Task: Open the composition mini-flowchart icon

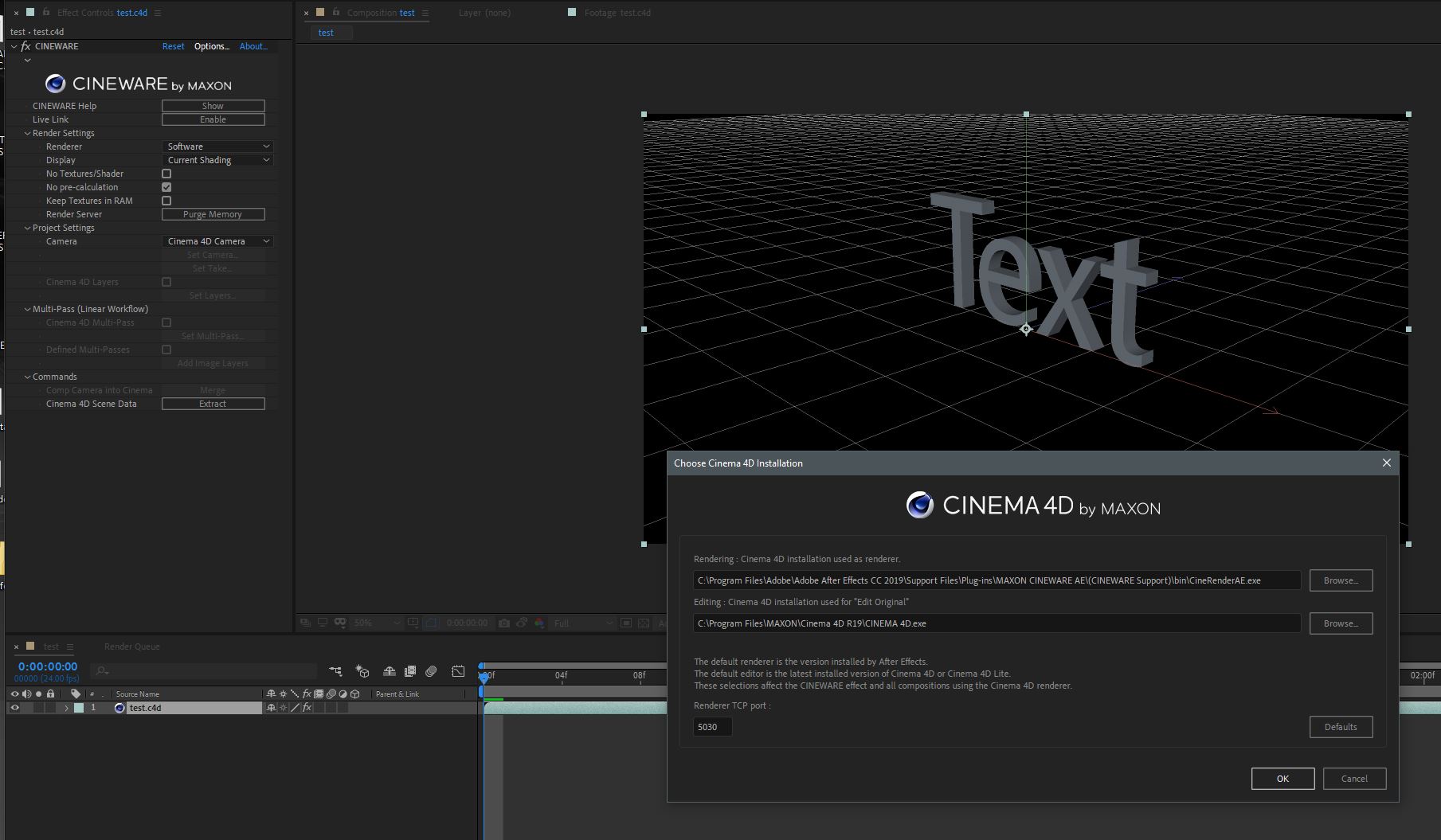Action: pyautogui.click(x=335, y=671)
